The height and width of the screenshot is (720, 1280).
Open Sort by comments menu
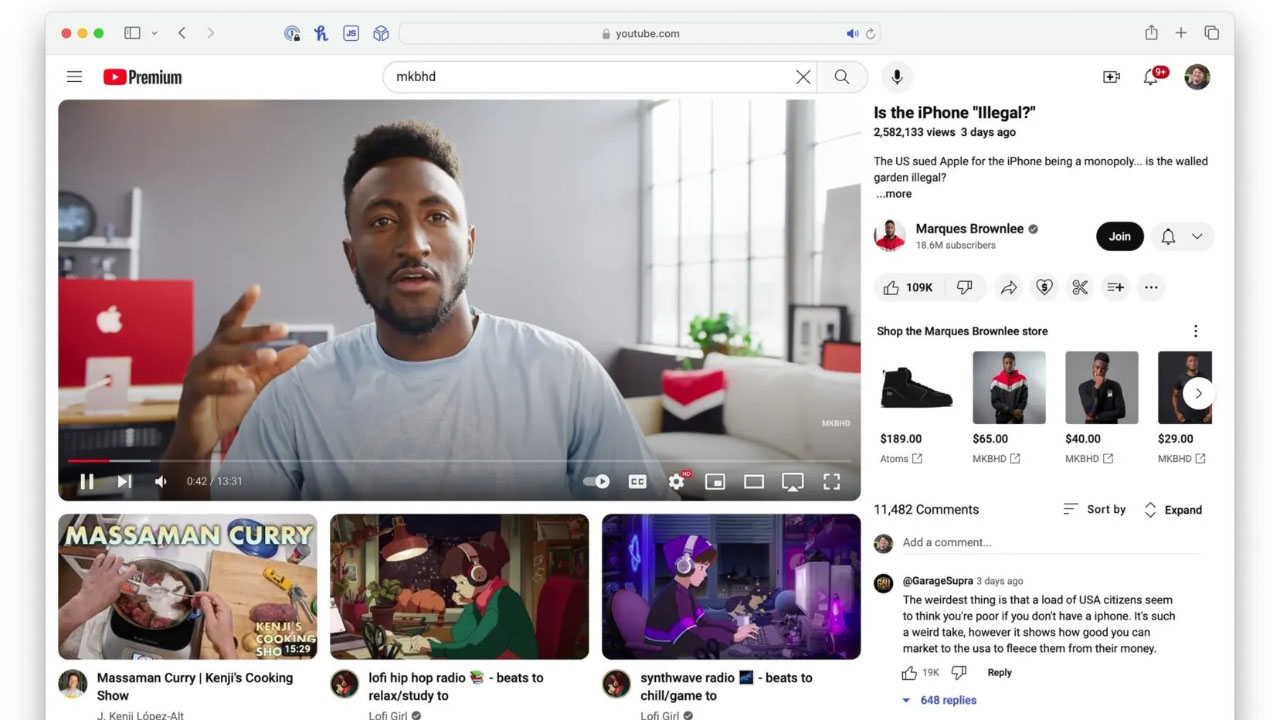point(1094,509)
